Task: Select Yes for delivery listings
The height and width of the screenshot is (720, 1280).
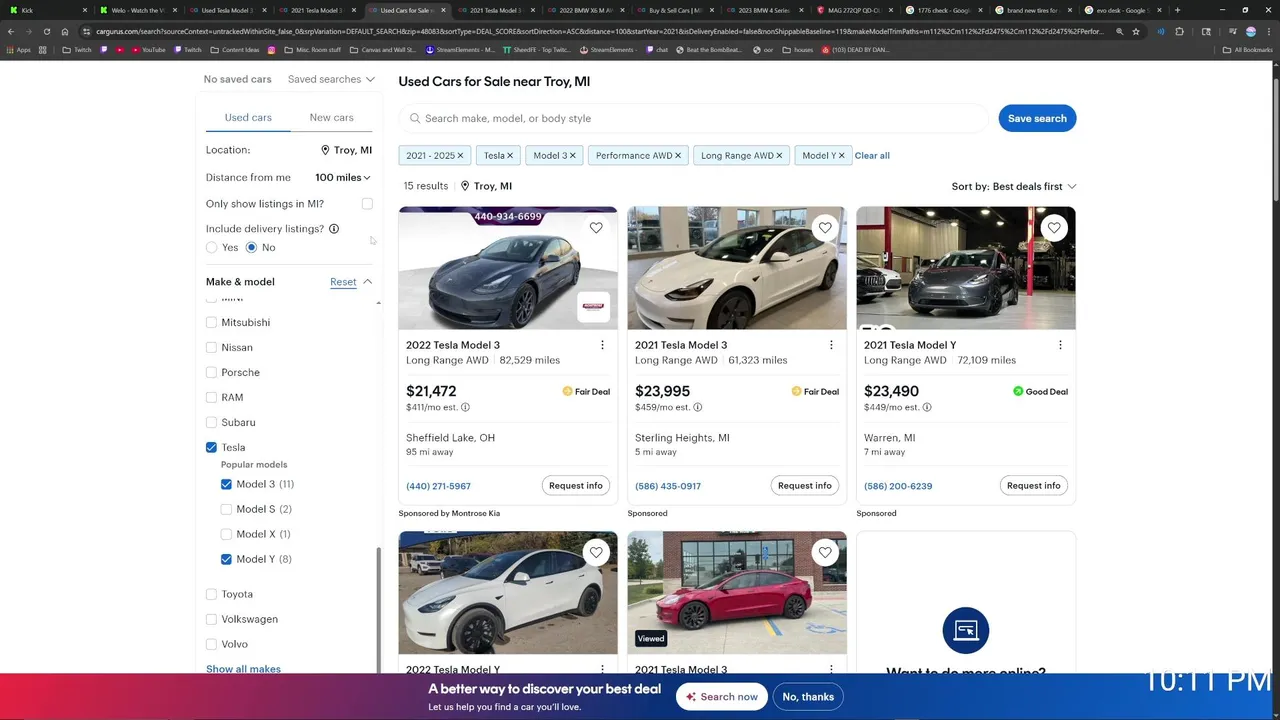Action: coord(212,247)
